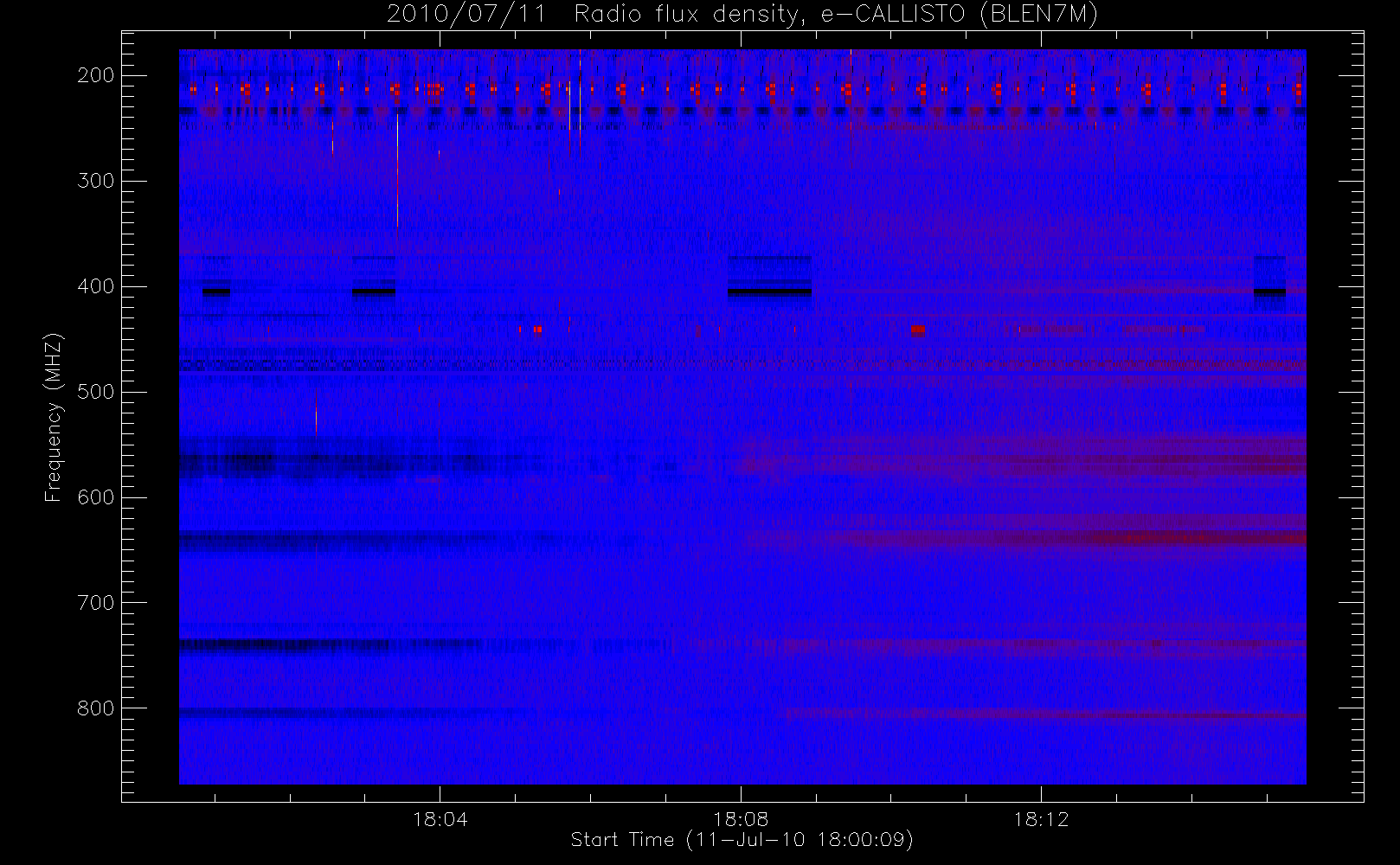The width and height of the screenshot is (1400, 865).
Task: Click the 18:12 time tick label
Action: pyautogui.click(x=1041, y=819)
